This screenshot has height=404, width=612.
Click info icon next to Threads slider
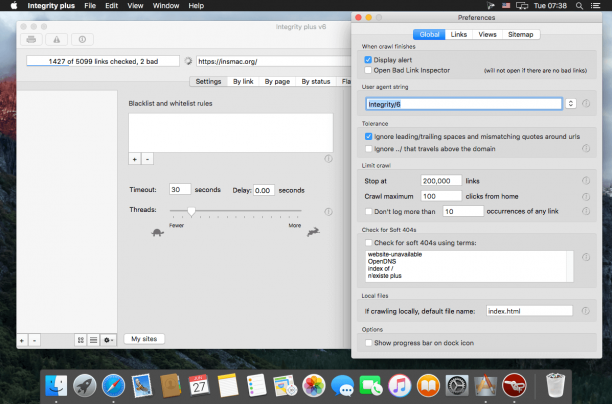pos(328,212)
